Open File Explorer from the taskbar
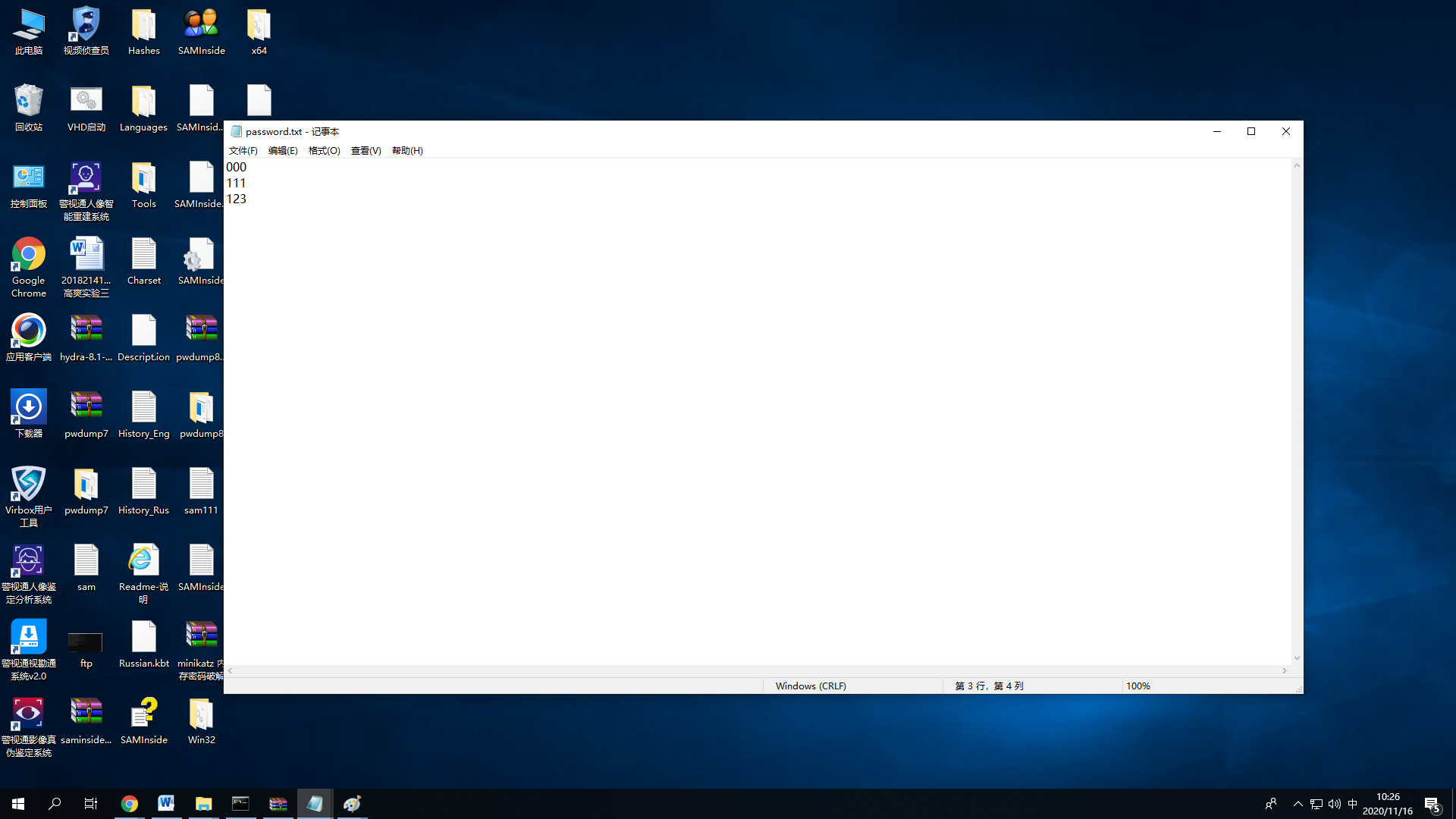 203,803
